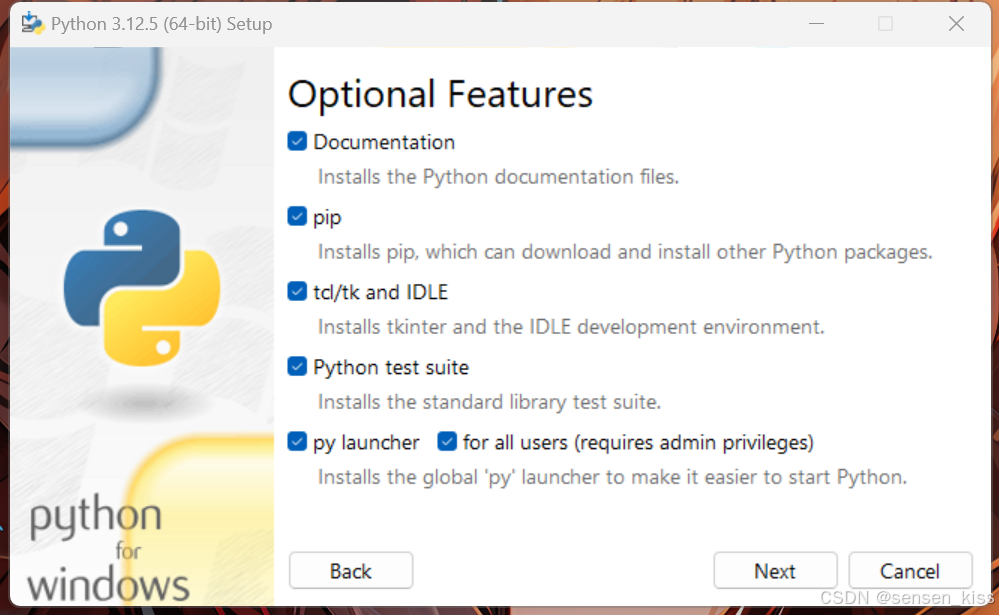Disable the tcl/tk and IDLE option
Viewport: 999px width, 615px height.
coord(297,291)
